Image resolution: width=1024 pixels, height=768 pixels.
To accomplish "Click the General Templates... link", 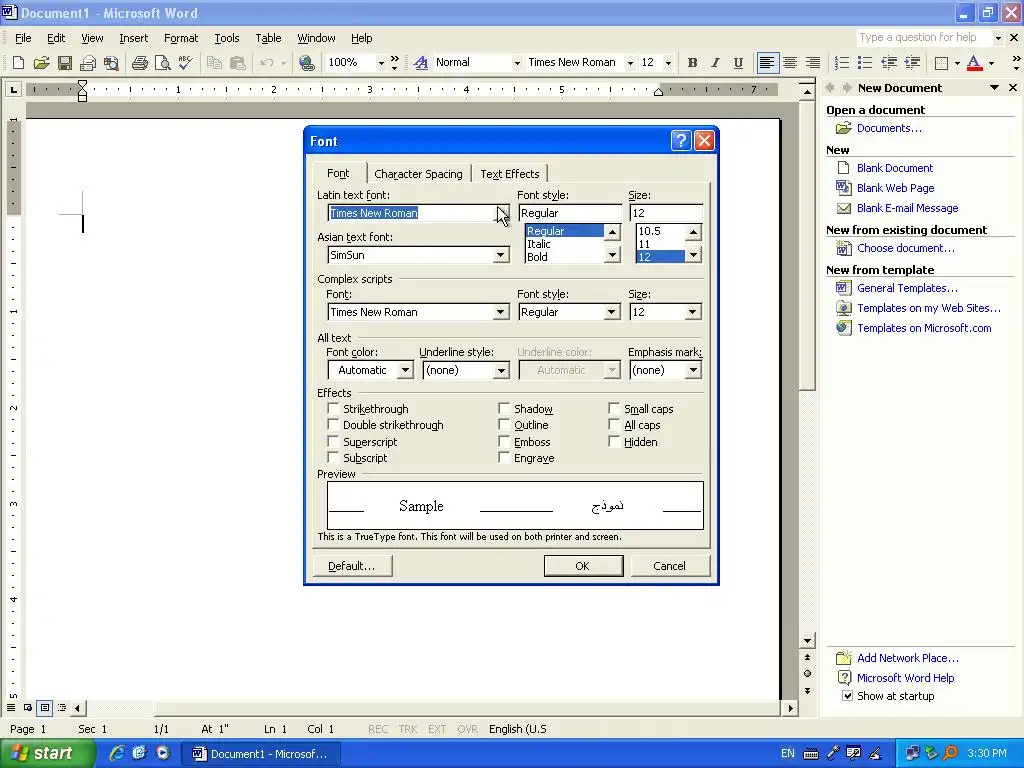I will click(x=907, y=288).
